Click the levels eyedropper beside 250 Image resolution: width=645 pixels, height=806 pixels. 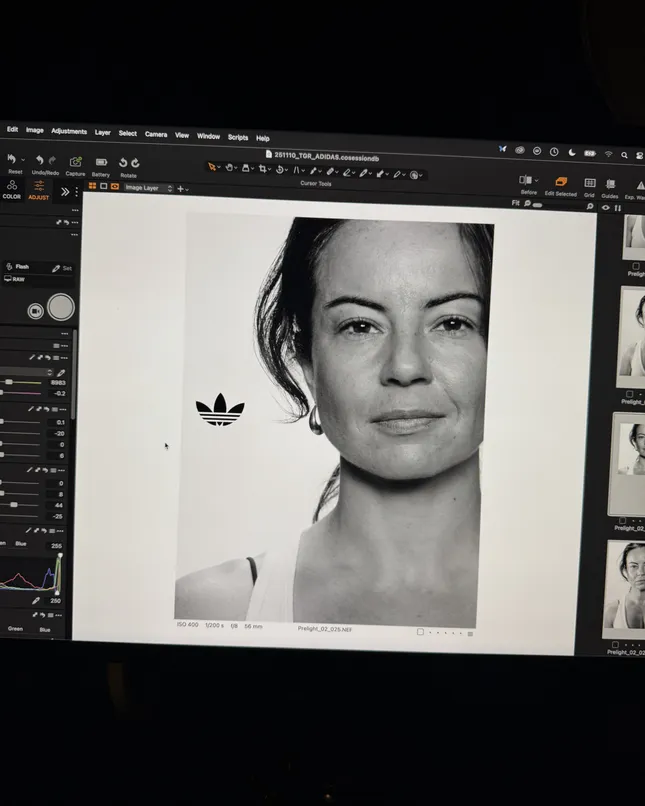[36, 600]
